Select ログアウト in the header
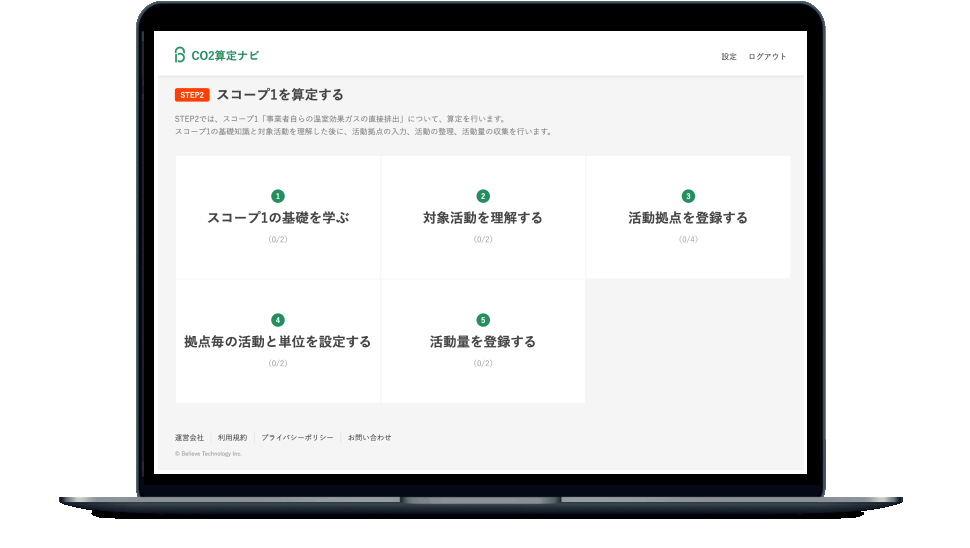This screenshot has height=548, width=970. point(767,57)
